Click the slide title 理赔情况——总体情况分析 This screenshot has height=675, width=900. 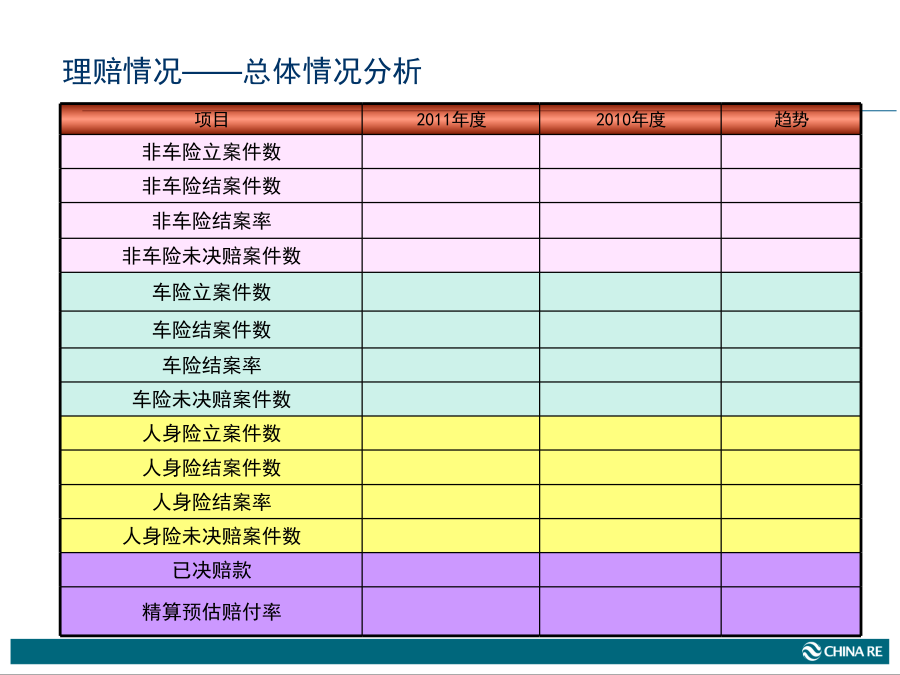pyautogui.click(x=242, y=72)
